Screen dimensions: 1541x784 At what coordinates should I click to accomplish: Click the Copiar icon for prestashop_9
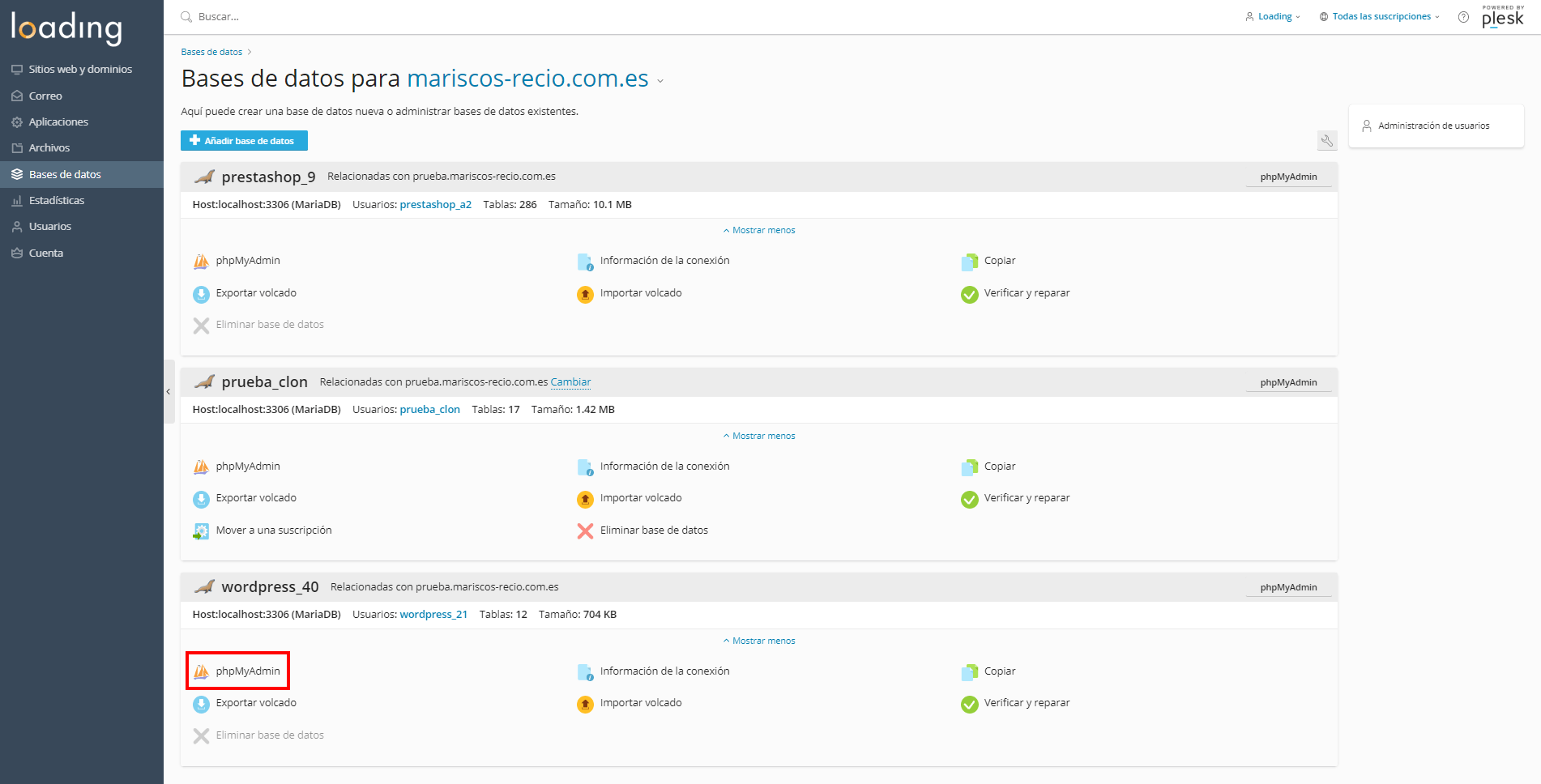(x=969, y=262)
